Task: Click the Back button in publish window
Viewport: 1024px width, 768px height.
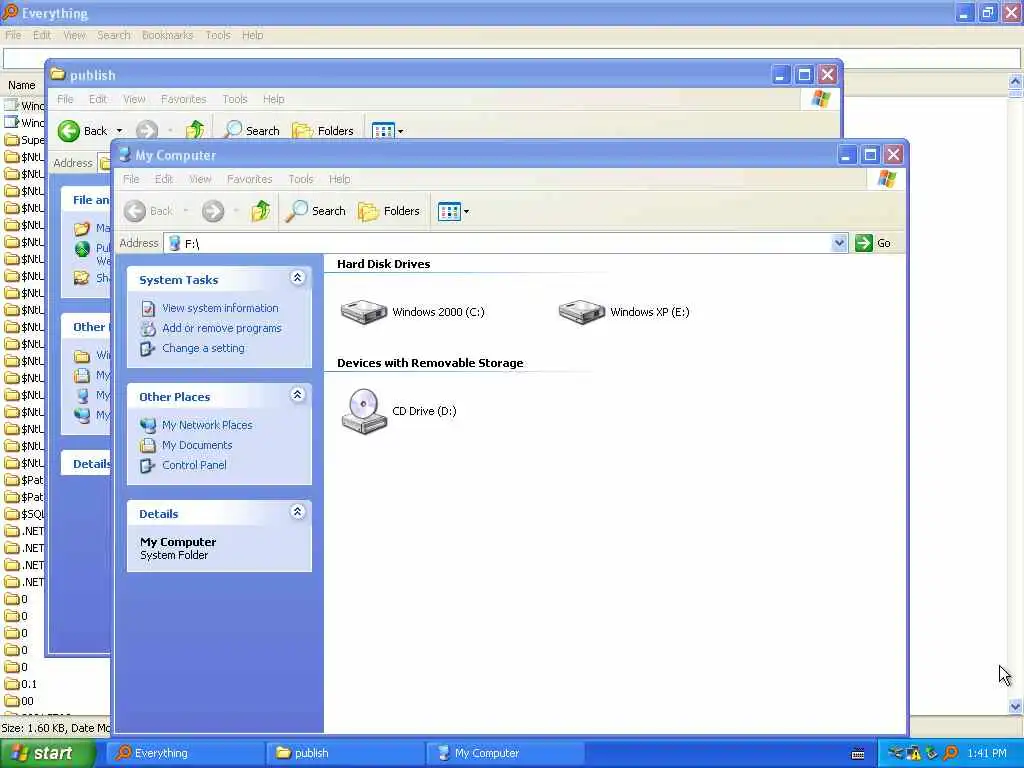Action: tap(82, 131)
